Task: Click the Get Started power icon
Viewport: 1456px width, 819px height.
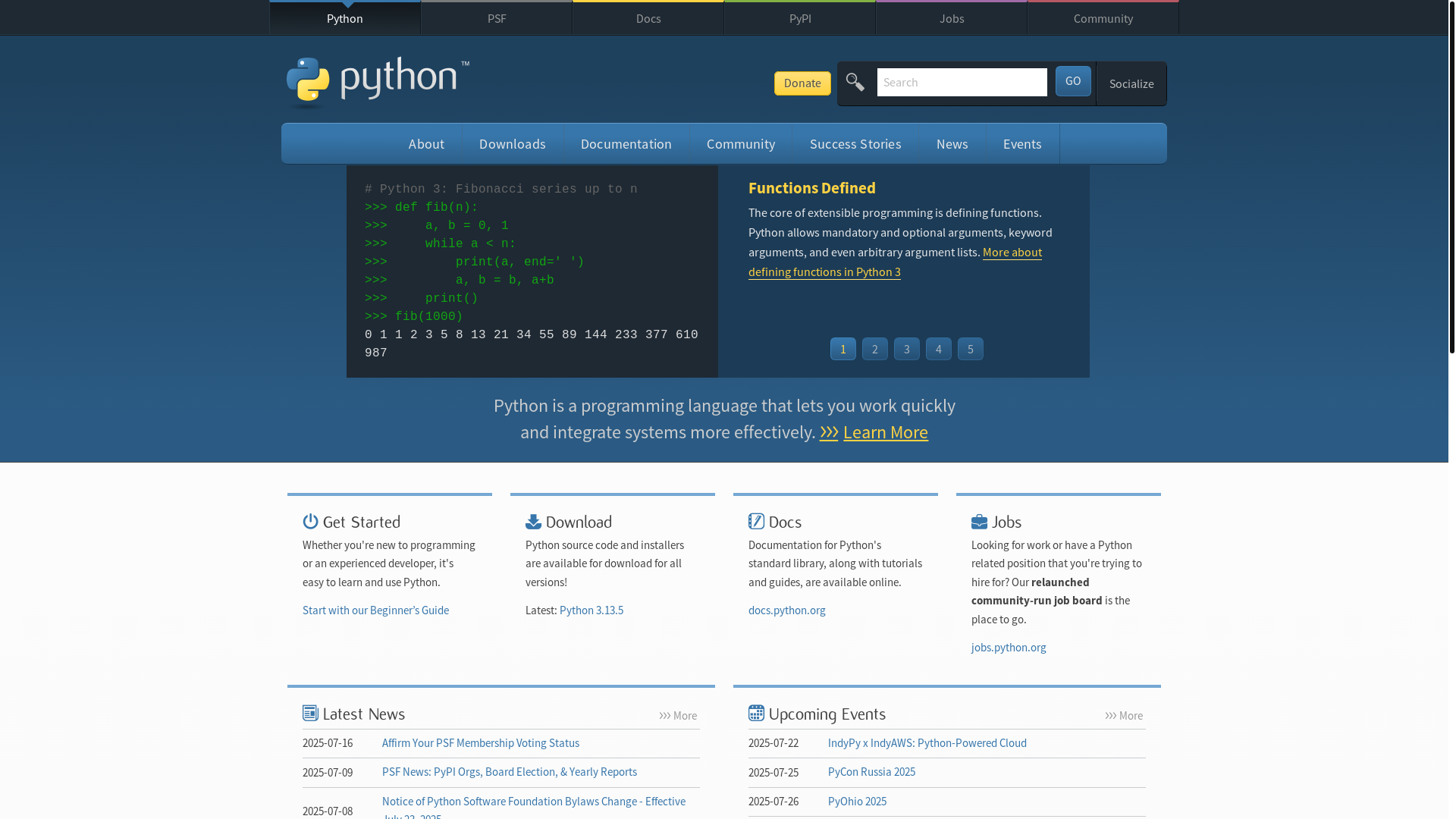Action: point(310,521)
